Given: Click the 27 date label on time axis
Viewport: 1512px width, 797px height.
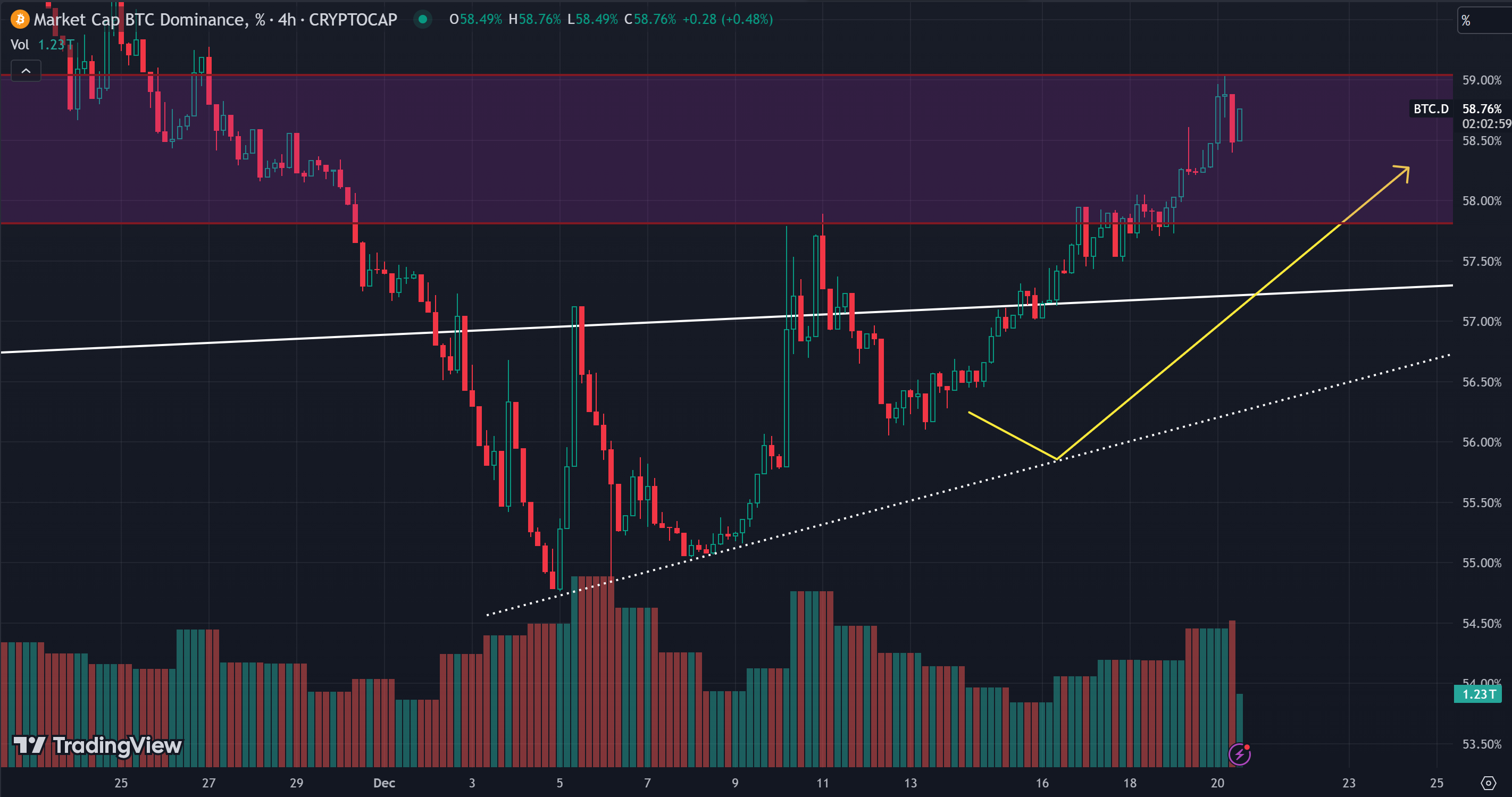Looking at the screenshot, I should click(x=209, y=783).
